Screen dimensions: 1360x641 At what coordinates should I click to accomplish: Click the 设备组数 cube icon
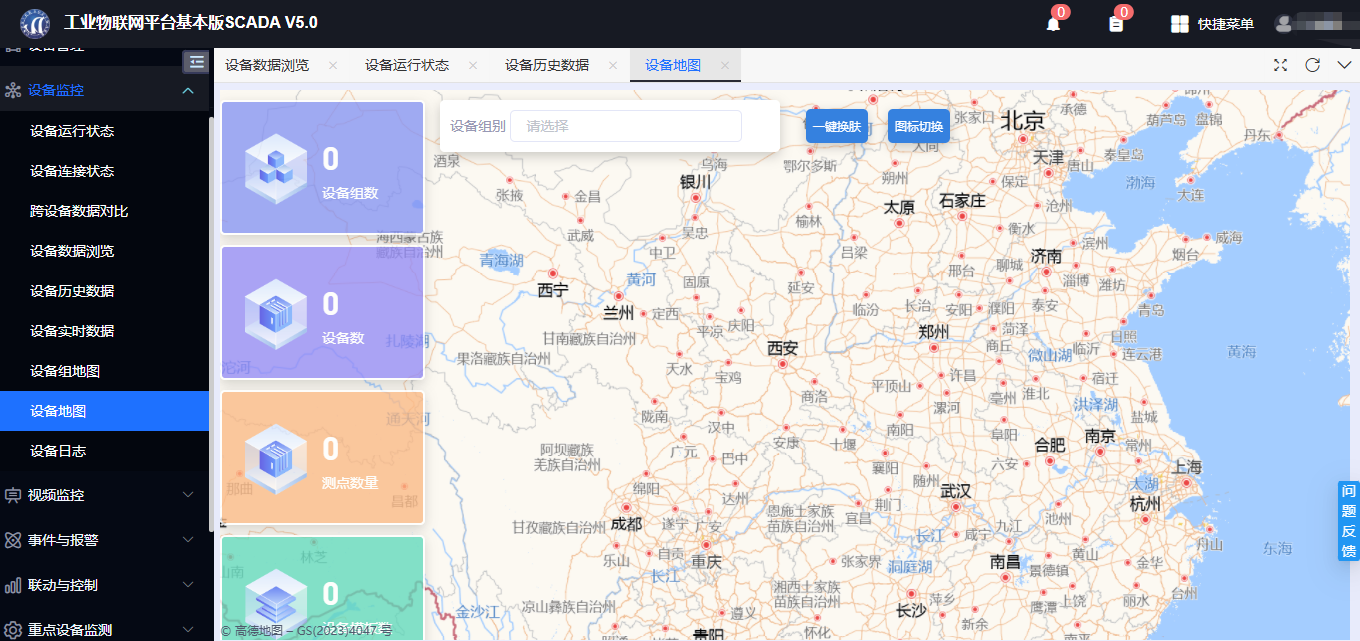click(x=275, y=167)
